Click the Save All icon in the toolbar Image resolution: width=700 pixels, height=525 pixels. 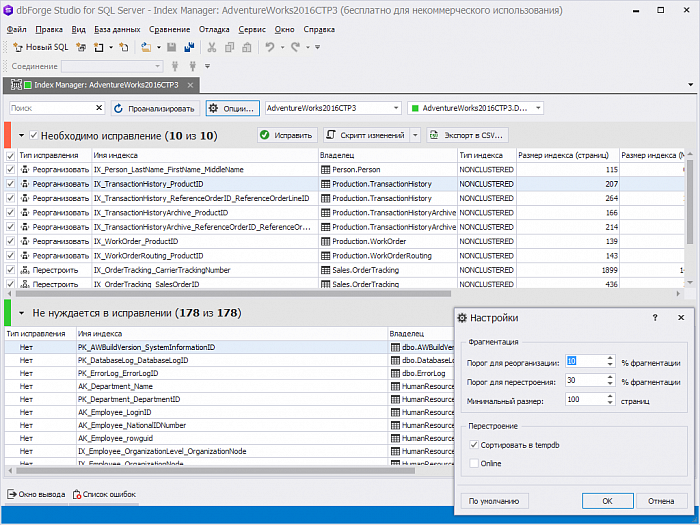[x=188, y=47]
